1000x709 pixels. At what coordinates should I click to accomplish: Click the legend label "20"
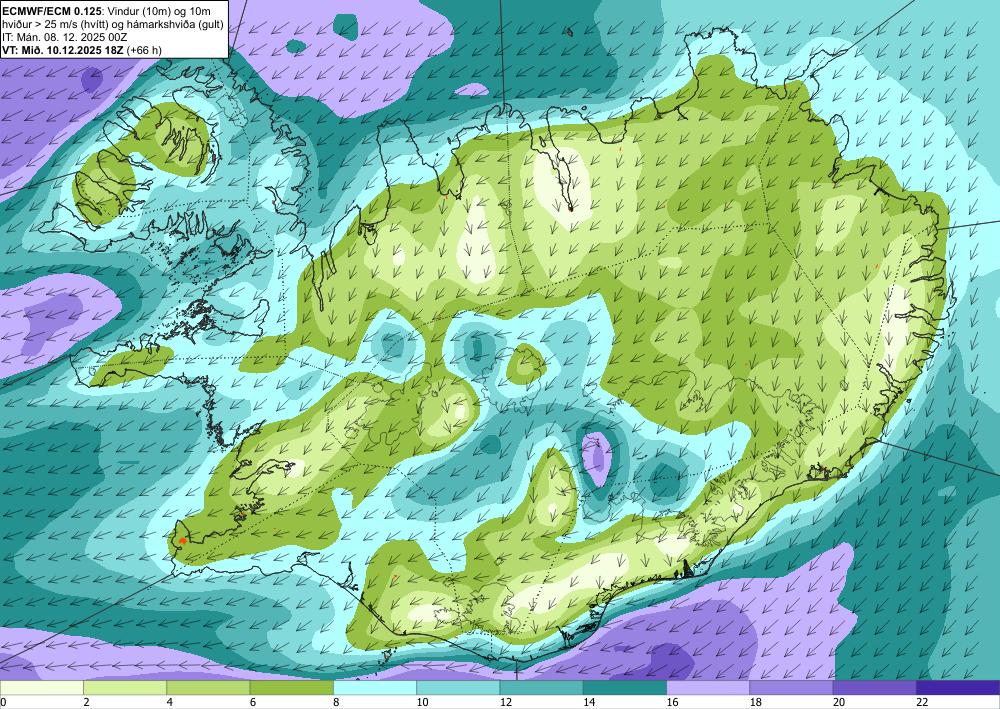tap(839, 702)
